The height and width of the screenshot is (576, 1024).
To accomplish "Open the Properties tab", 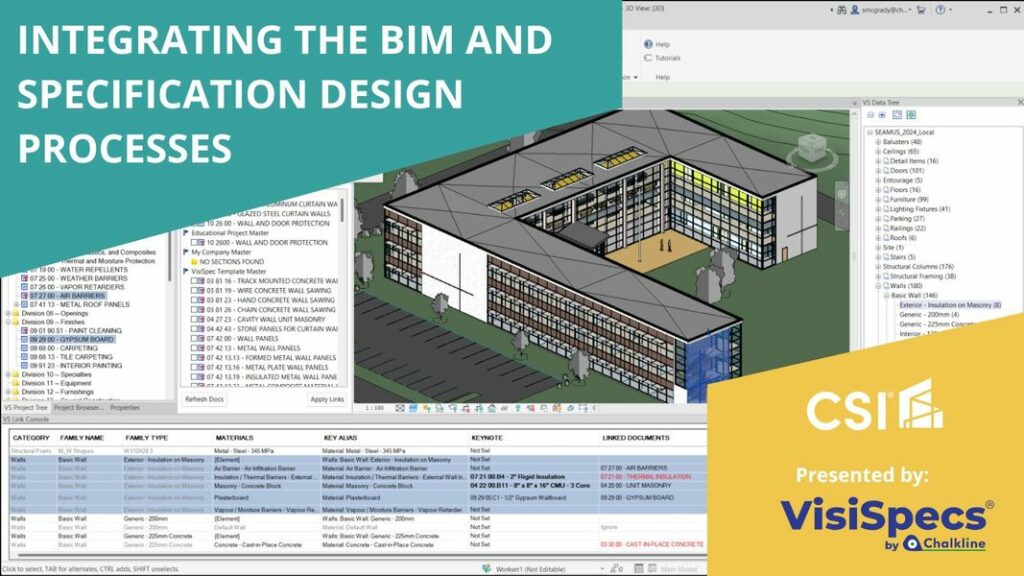I will (125, 407).
